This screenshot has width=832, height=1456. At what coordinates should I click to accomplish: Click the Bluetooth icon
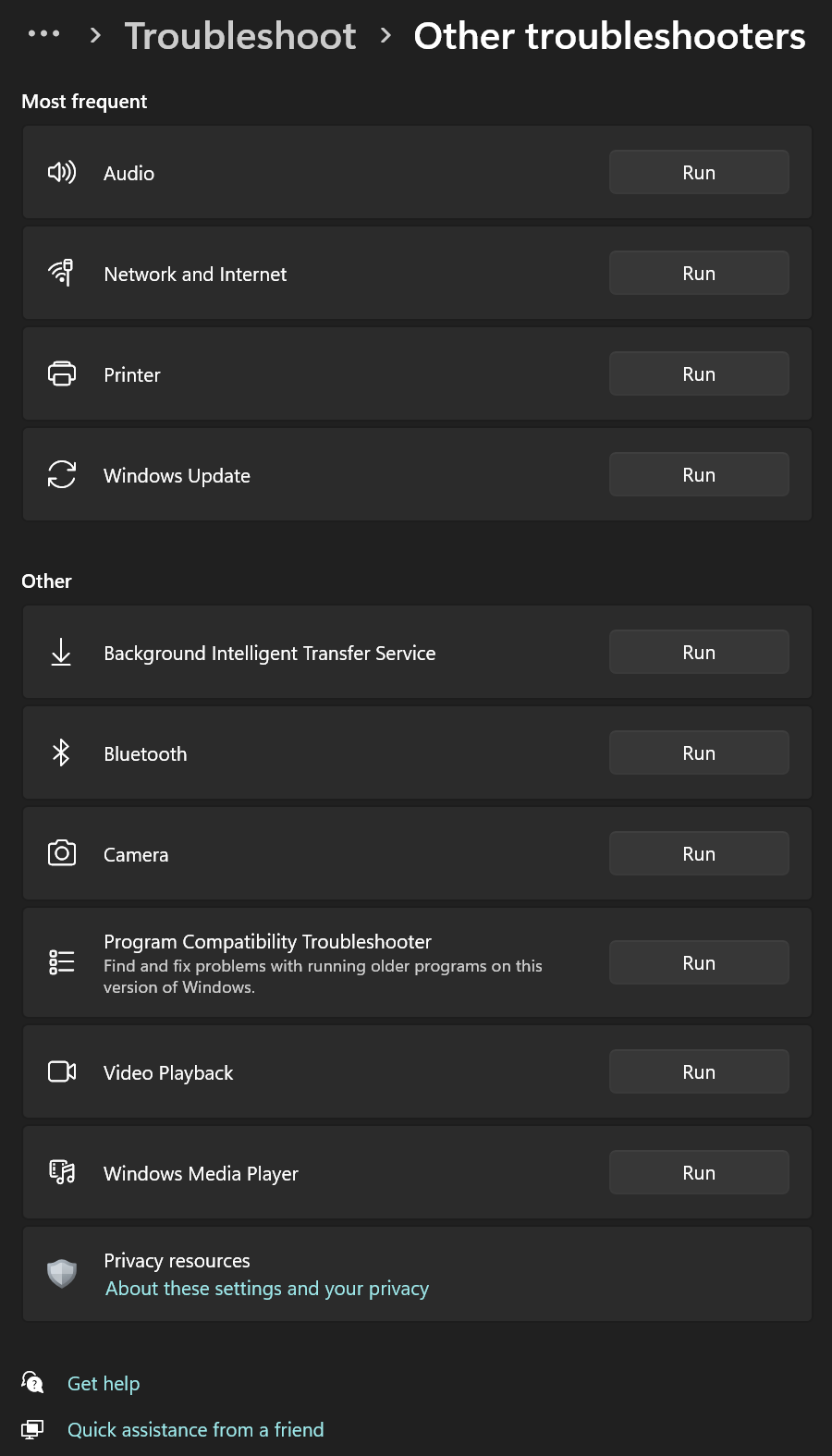[61, 753]
